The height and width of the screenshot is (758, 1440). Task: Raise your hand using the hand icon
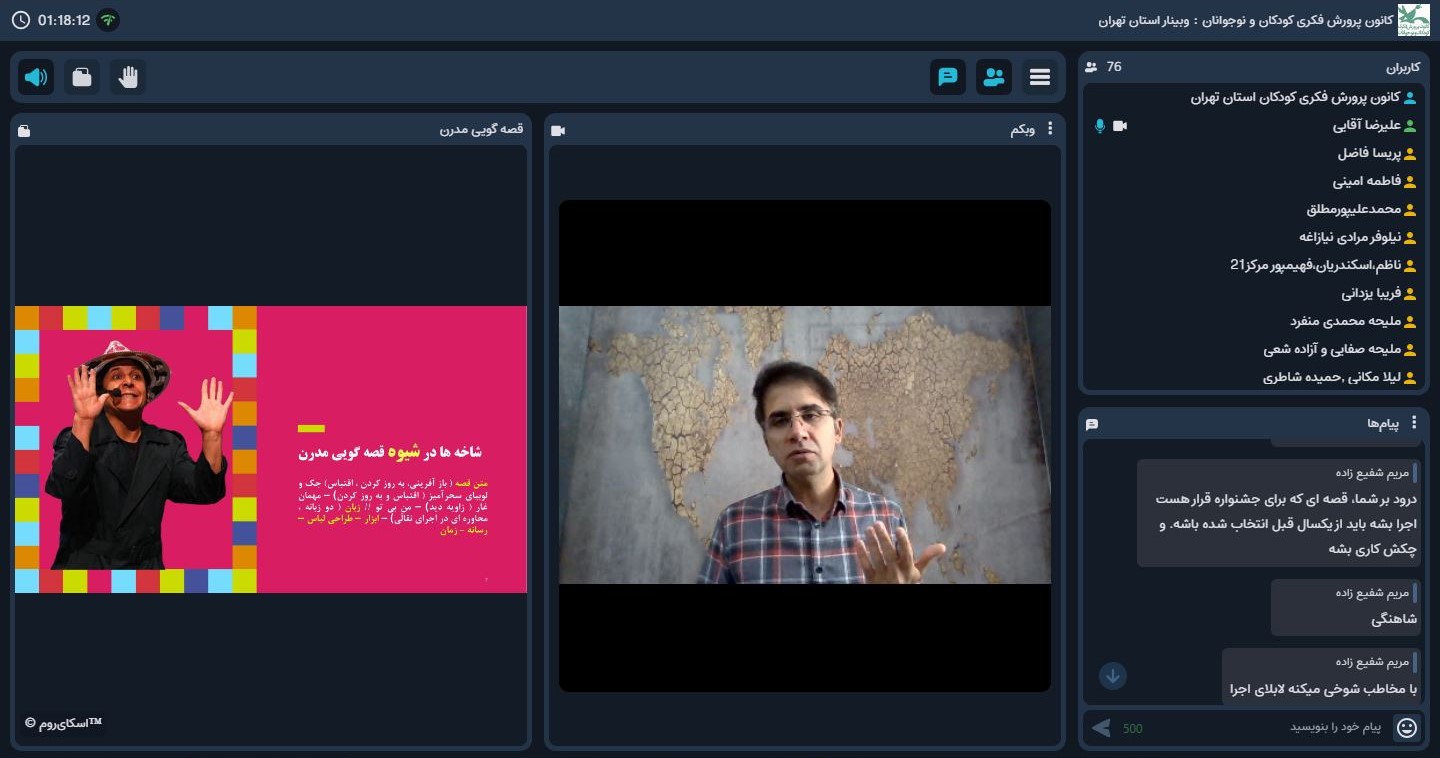(x=127, y=77)
